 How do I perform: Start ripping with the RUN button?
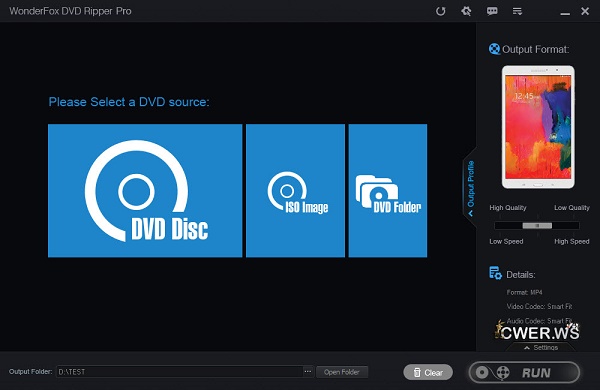tap(524, 372)
